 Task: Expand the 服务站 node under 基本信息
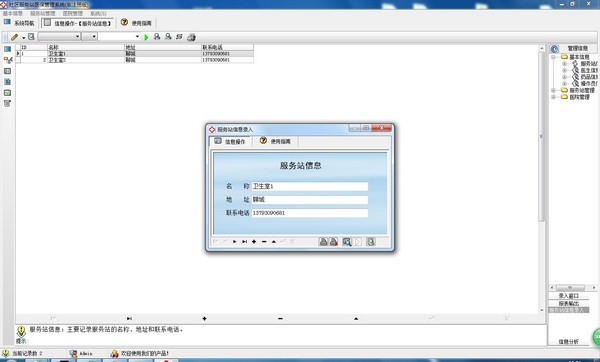coord(564,64)
